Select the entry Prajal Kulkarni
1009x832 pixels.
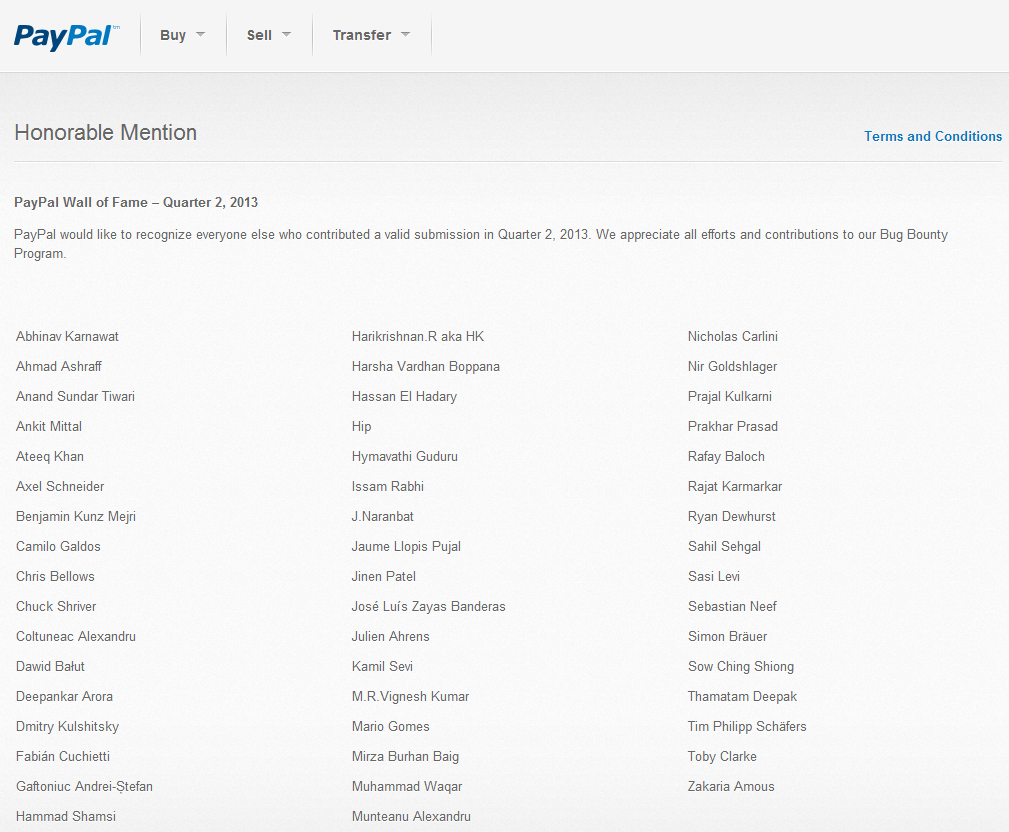730,396
